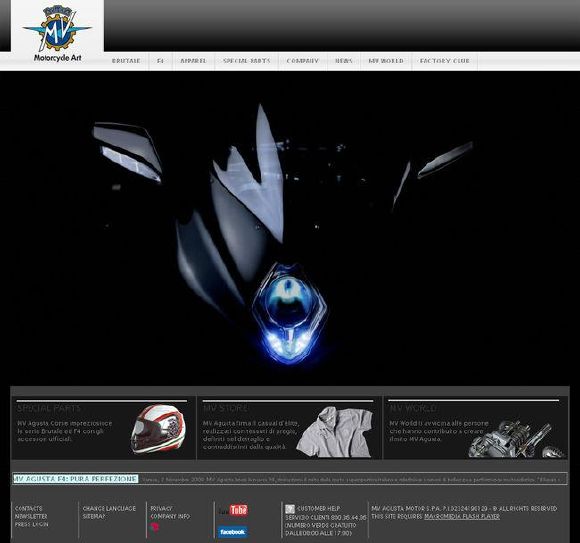
Task: Open the News menu item
Action: tap(344, 61)
